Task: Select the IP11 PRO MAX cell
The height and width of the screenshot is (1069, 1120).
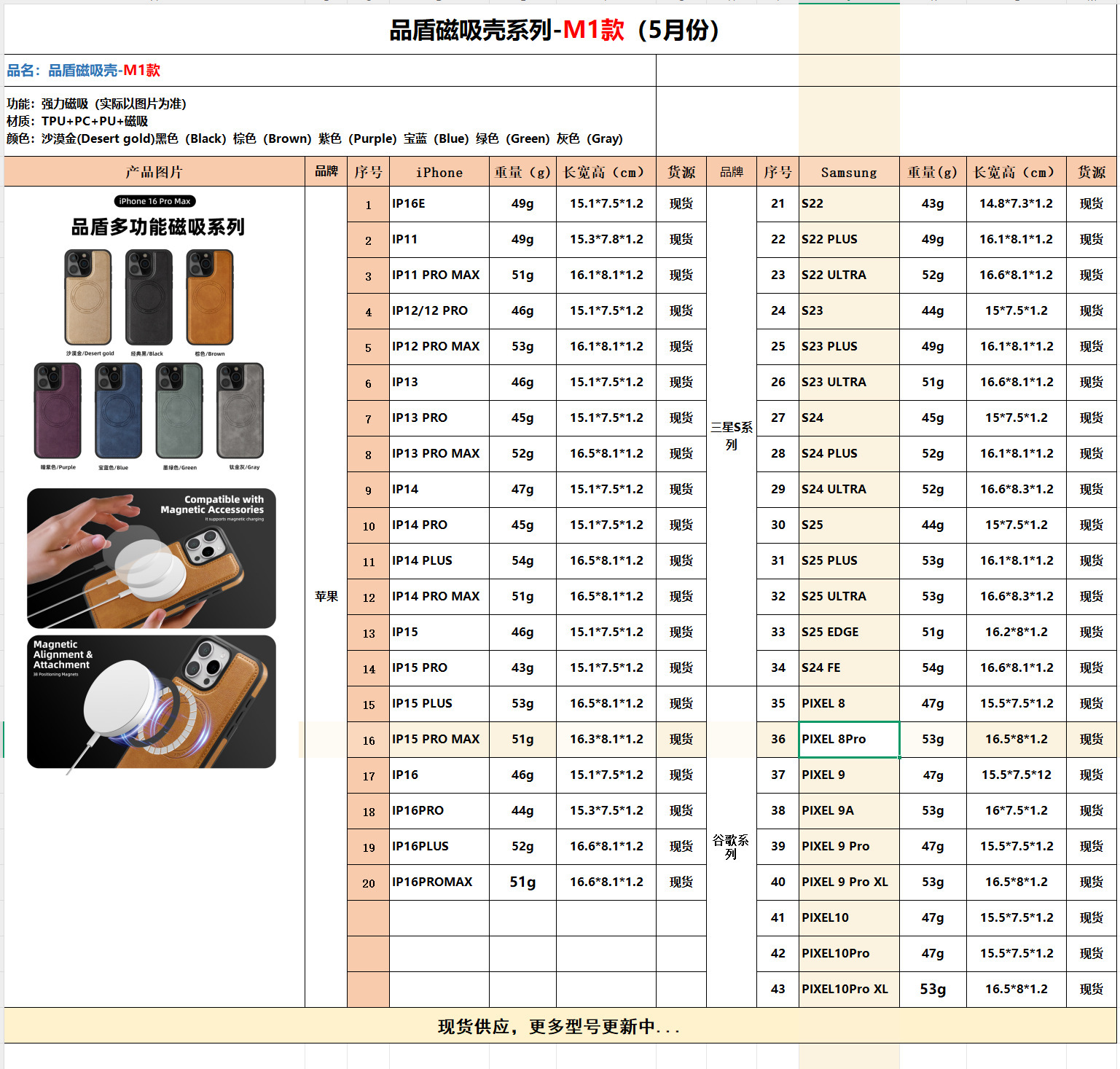Action: 439,275
